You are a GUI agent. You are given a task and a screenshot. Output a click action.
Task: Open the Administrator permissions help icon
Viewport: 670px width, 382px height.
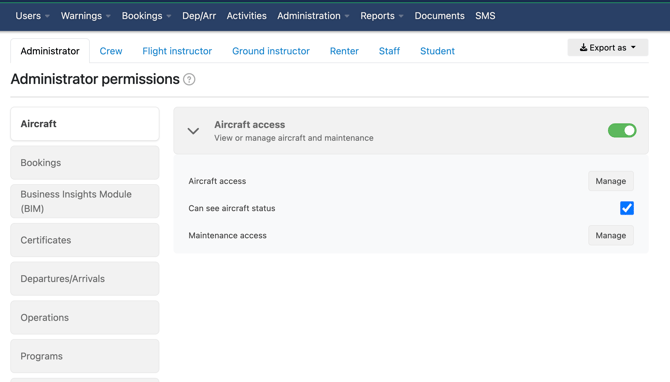click(189, 79)
